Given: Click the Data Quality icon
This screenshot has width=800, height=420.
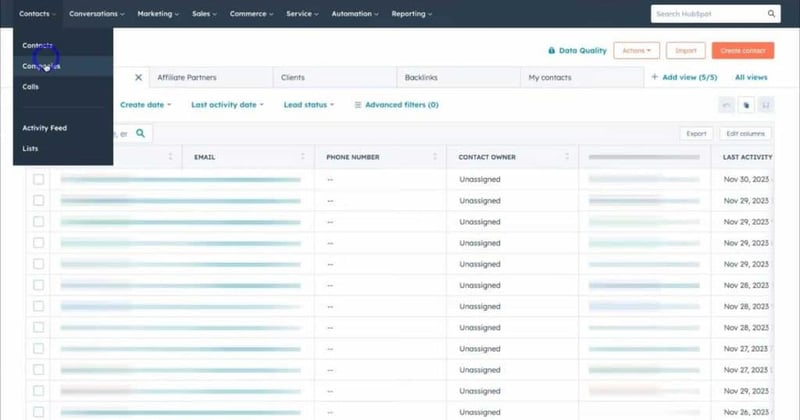Looking at the screenshot, I should pos(552,51).
